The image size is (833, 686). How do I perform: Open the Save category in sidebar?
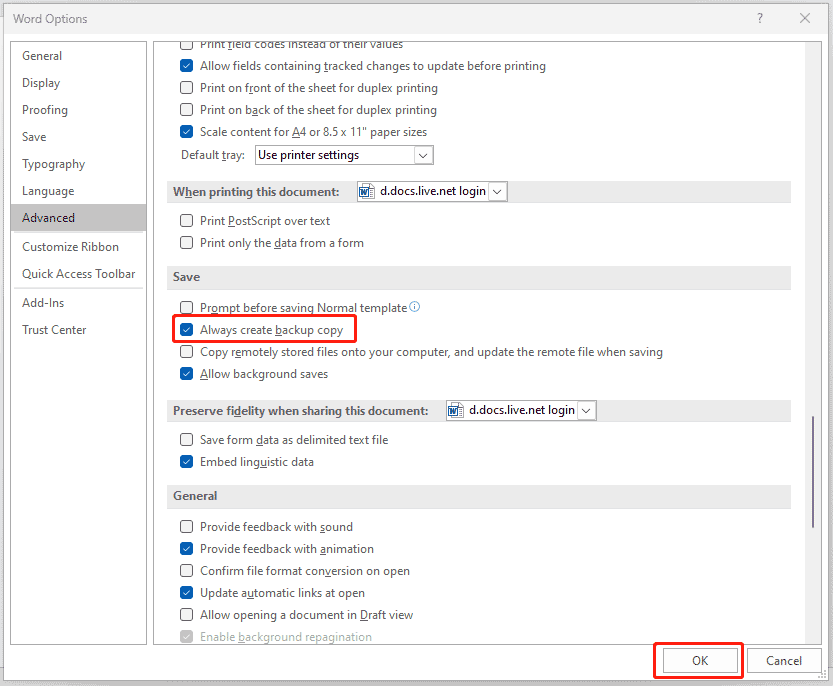click(78, 137)
